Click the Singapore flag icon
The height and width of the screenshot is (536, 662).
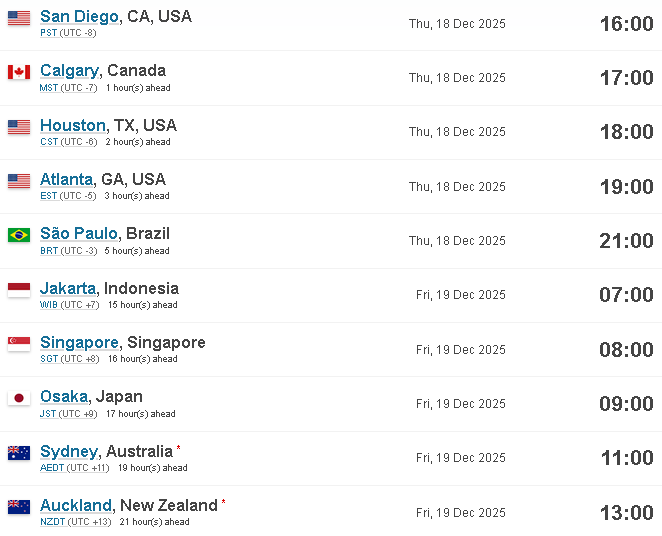coord(19,344)
